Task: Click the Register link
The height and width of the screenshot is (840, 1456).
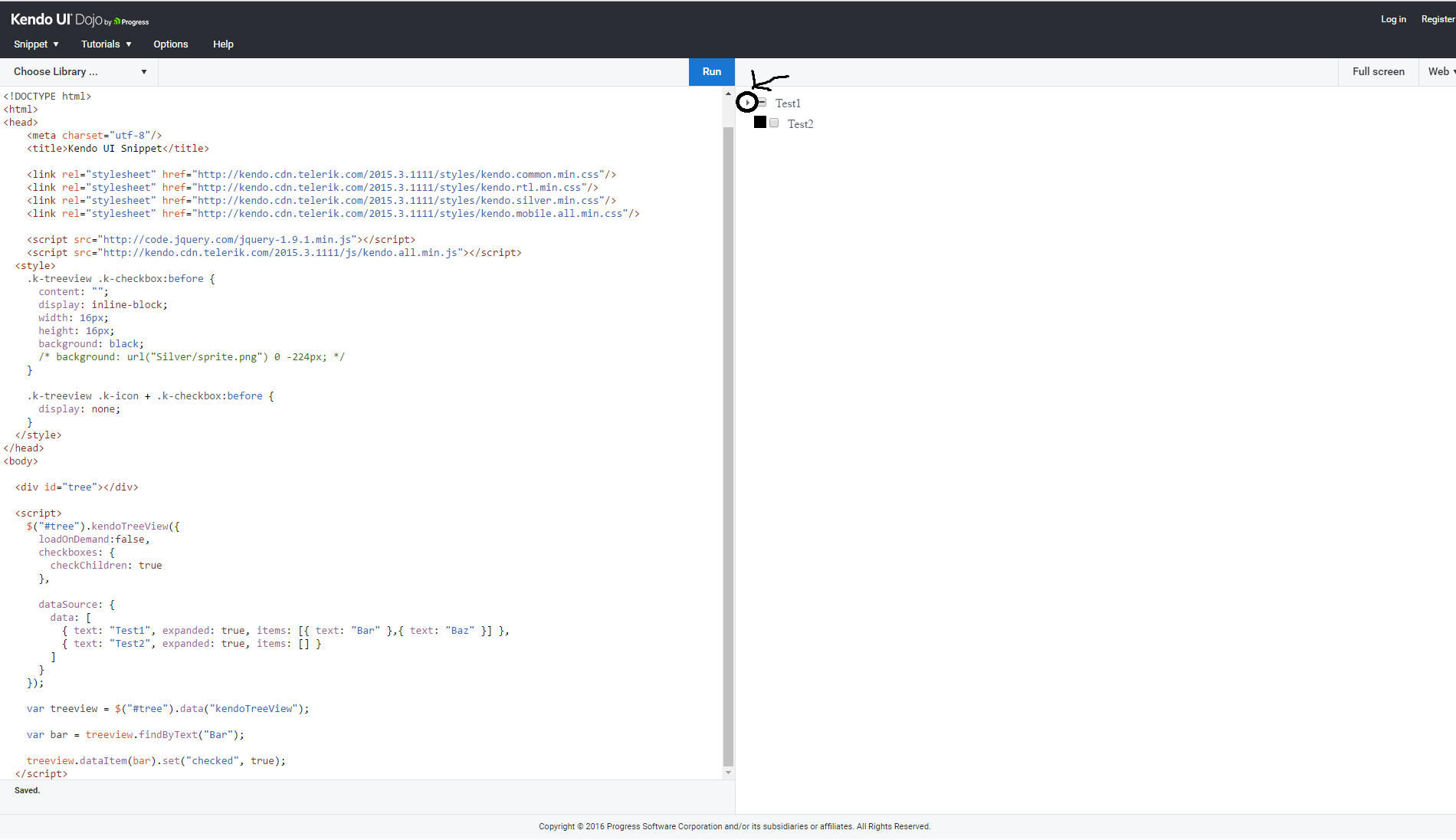Action: (x=1438, y=19)
